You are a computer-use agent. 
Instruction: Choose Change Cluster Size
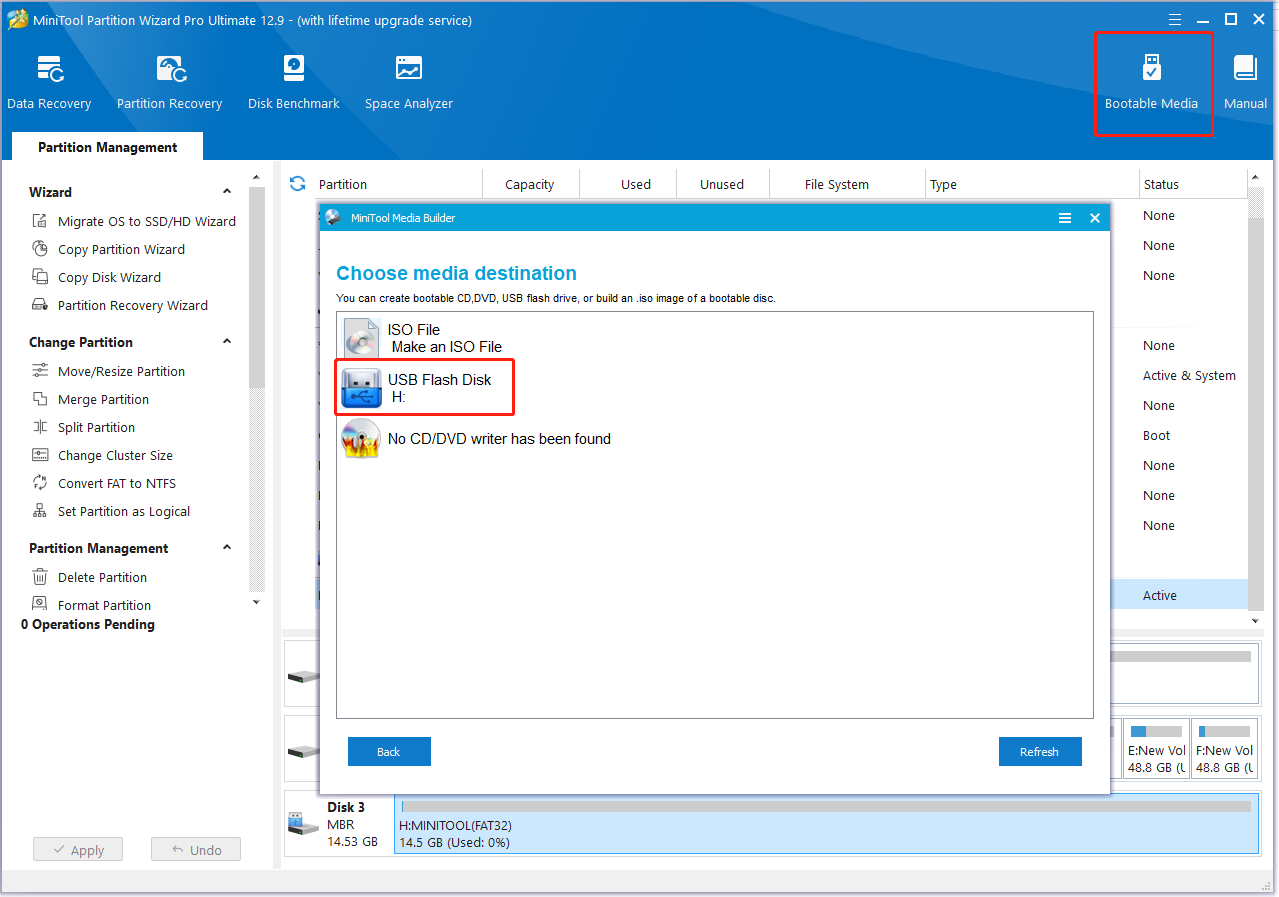pyautogui.click(x=103, y=455)
